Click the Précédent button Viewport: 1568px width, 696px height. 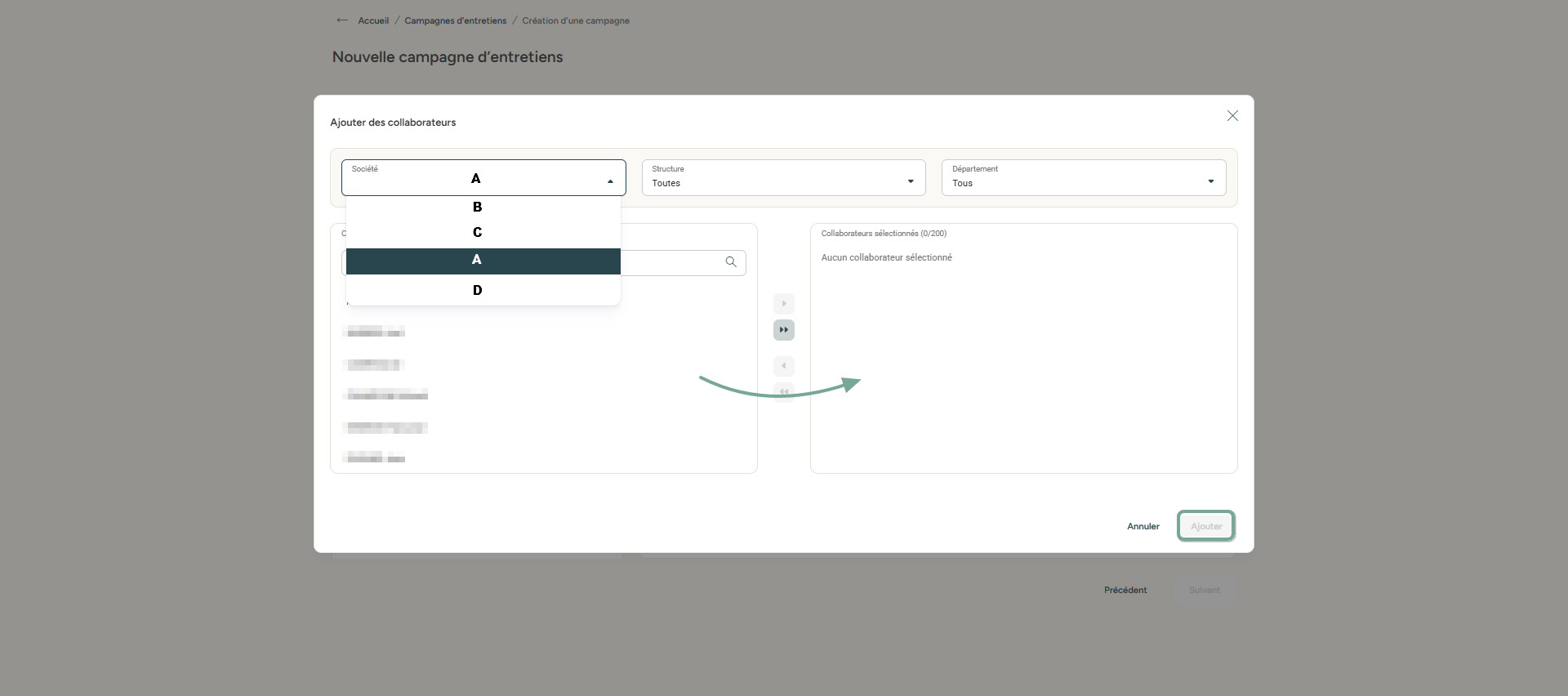pos(1125,590)
